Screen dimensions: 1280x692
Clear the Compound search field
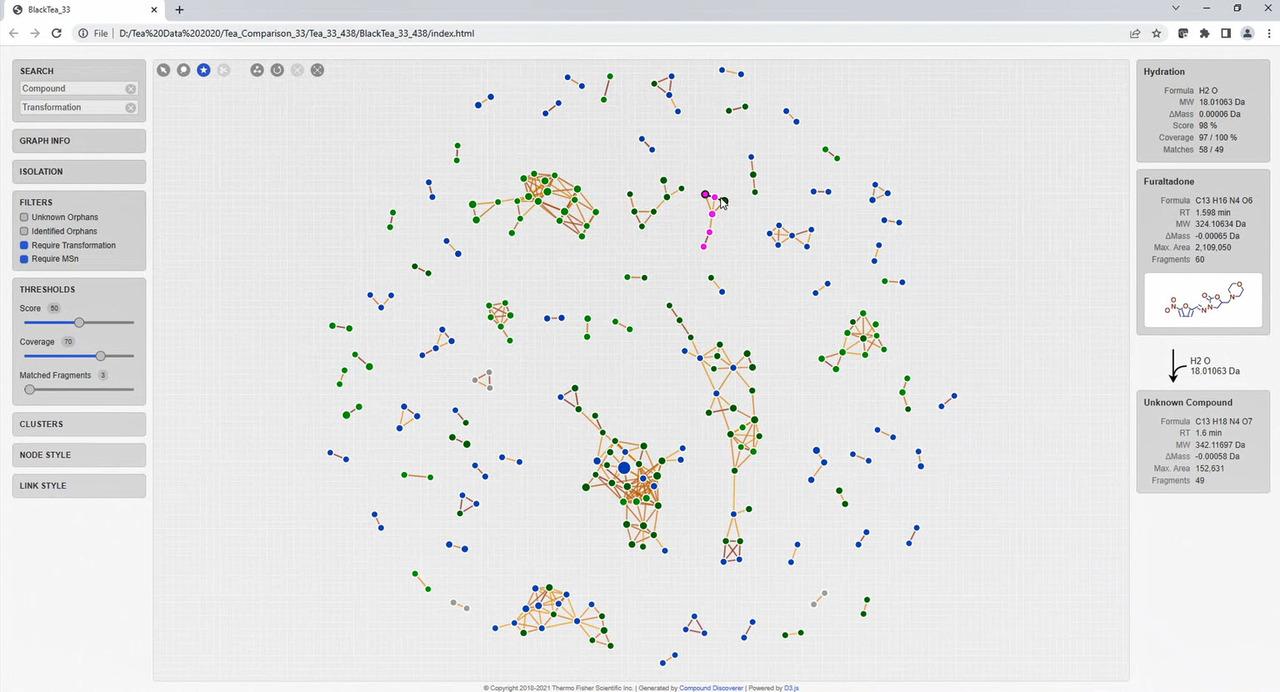click(x=131, y=89)
